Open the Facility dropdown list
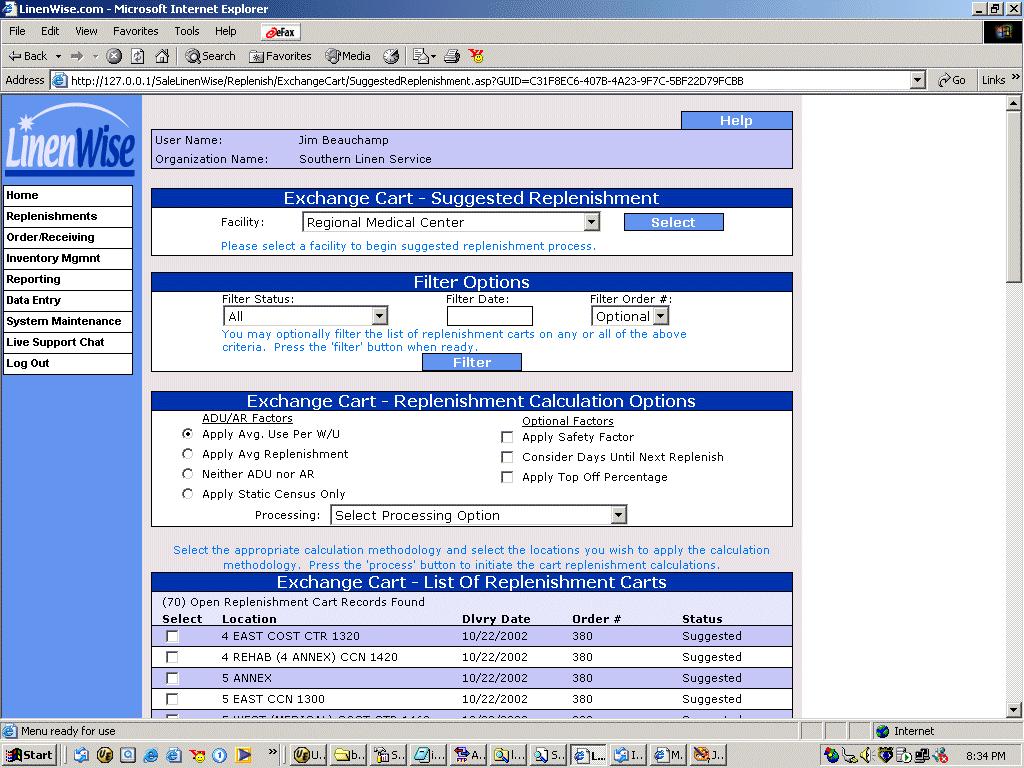This screenshot has width=1024, height=768. click(451, 222)
